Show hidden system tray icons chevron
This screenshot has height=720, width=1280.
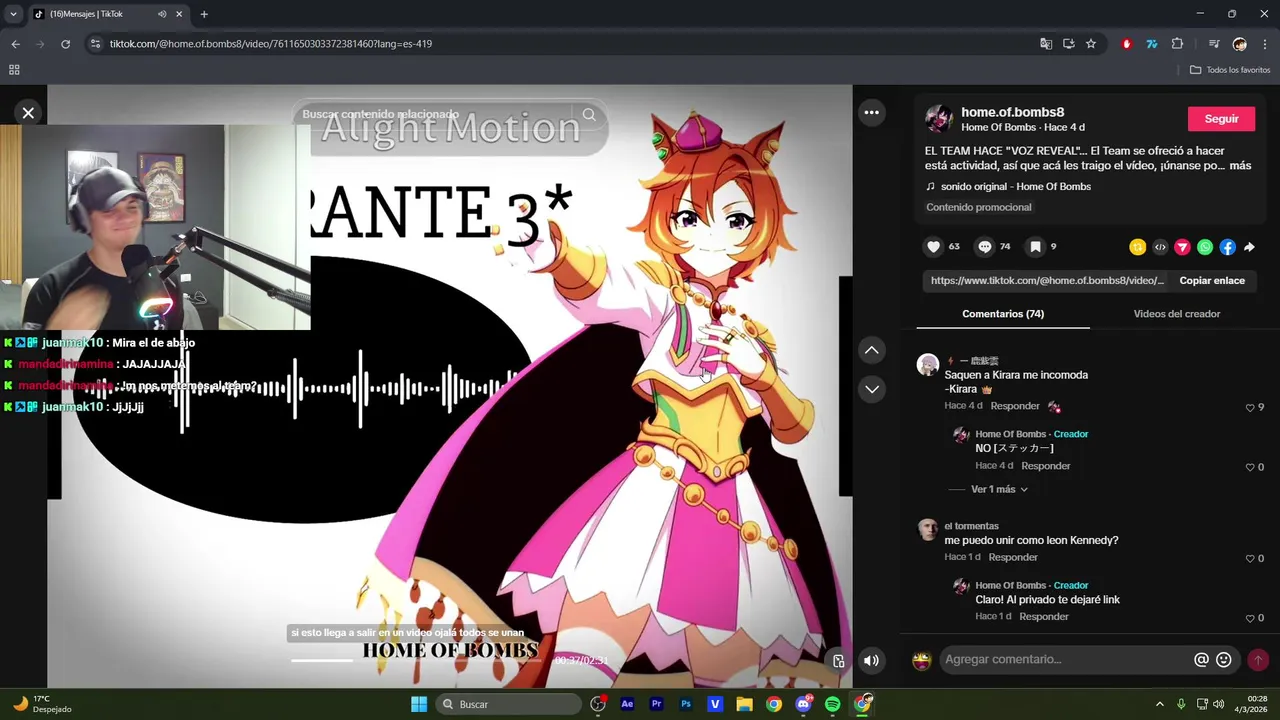[x=1159, y=704]
